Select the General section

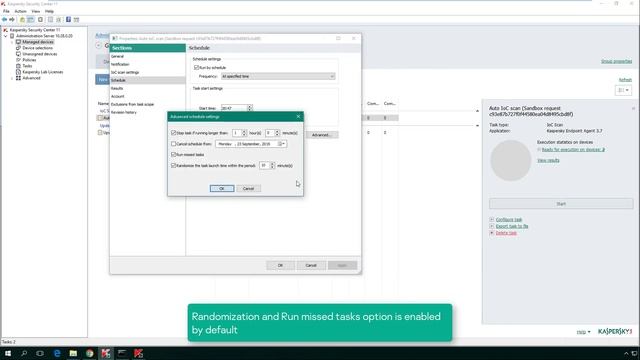tap(117, 56)
